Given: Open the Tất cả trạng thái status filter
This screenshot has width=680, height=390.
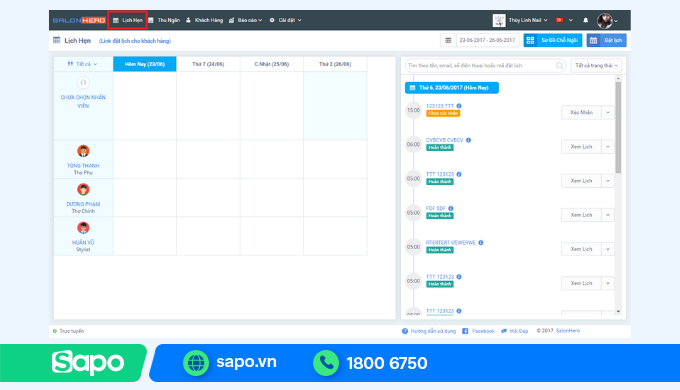Looking at the screenshot, I should coord(596,66).
